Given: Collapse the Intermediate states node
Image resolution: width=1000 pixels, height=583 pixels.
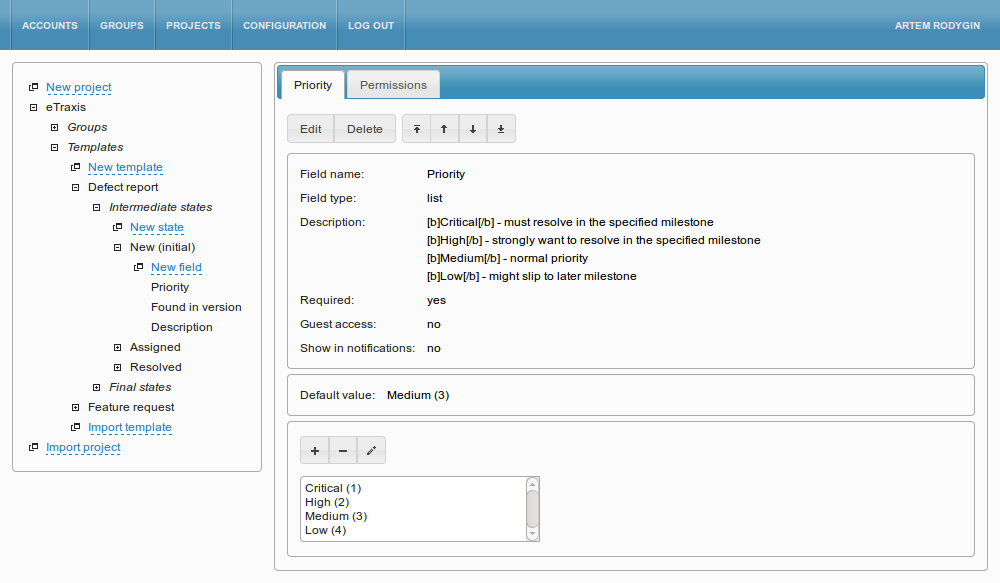Looking at the screenshot, I should (x=97, y=207).
